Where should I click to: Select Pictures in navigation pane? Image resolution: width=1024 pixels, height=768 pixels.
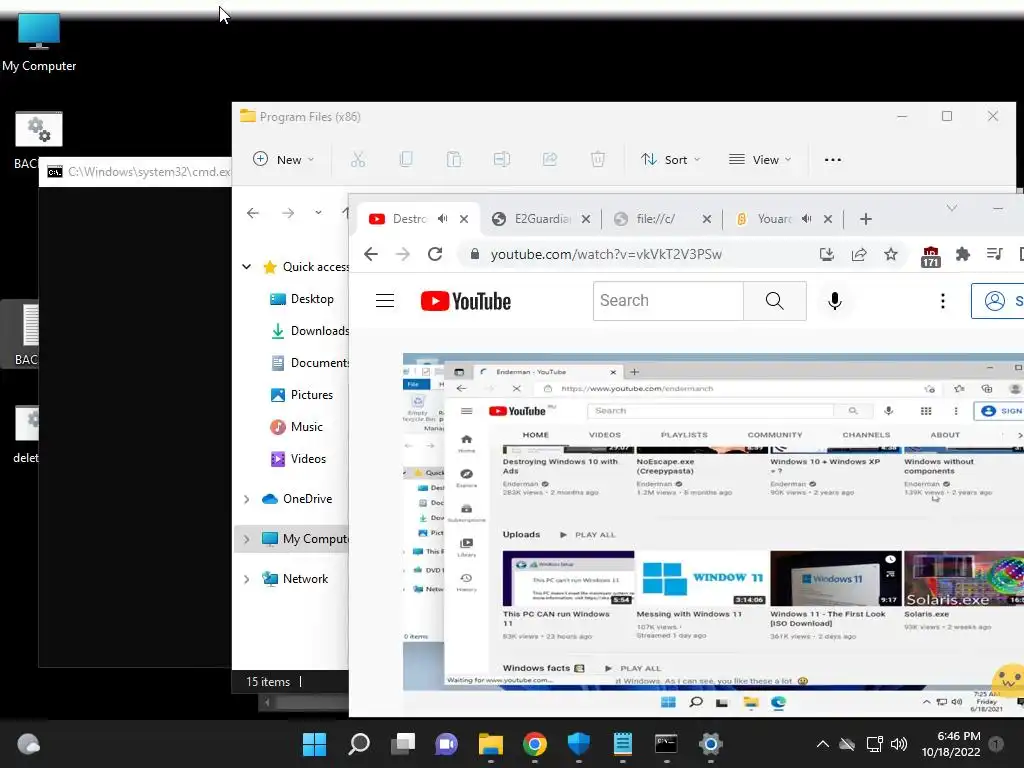pos(302,394)
